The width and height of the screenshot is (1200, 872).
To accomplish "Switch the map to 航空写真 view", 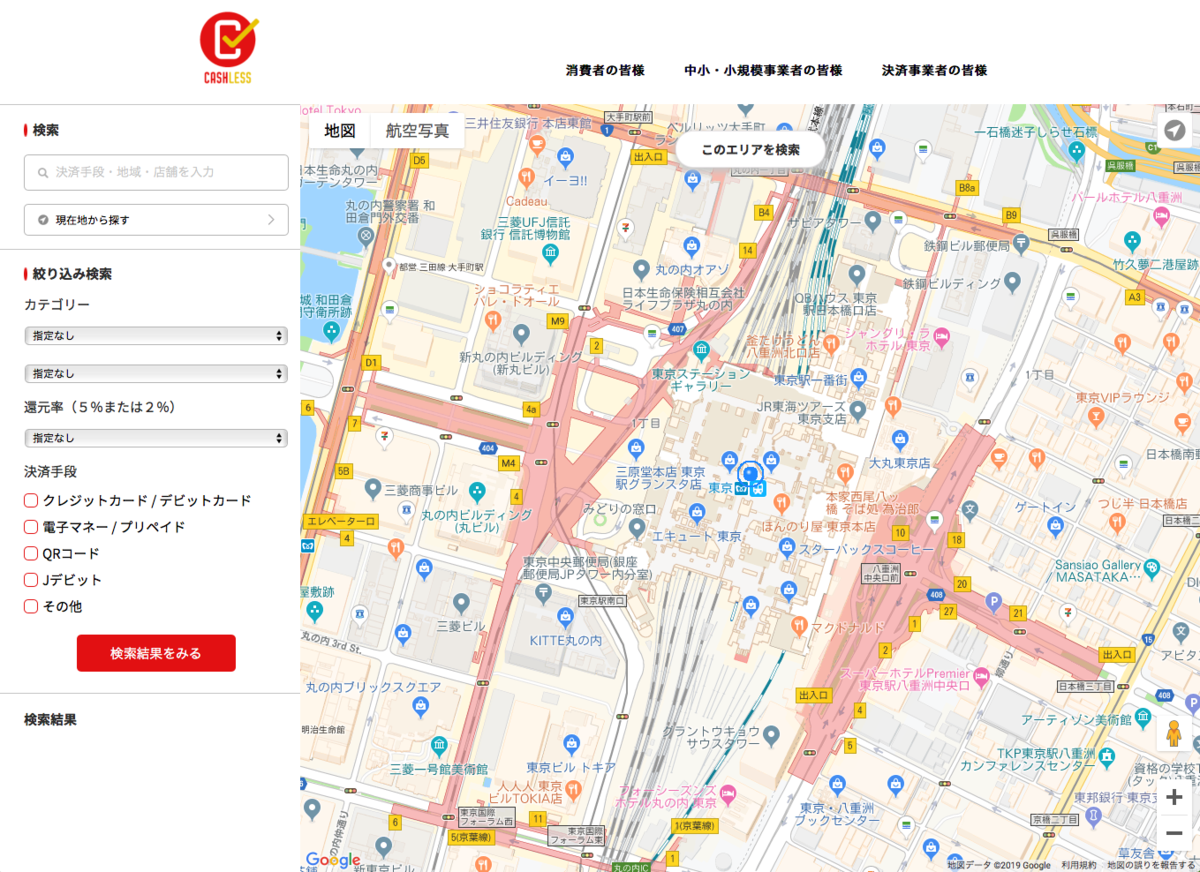I will coord(418,131).
